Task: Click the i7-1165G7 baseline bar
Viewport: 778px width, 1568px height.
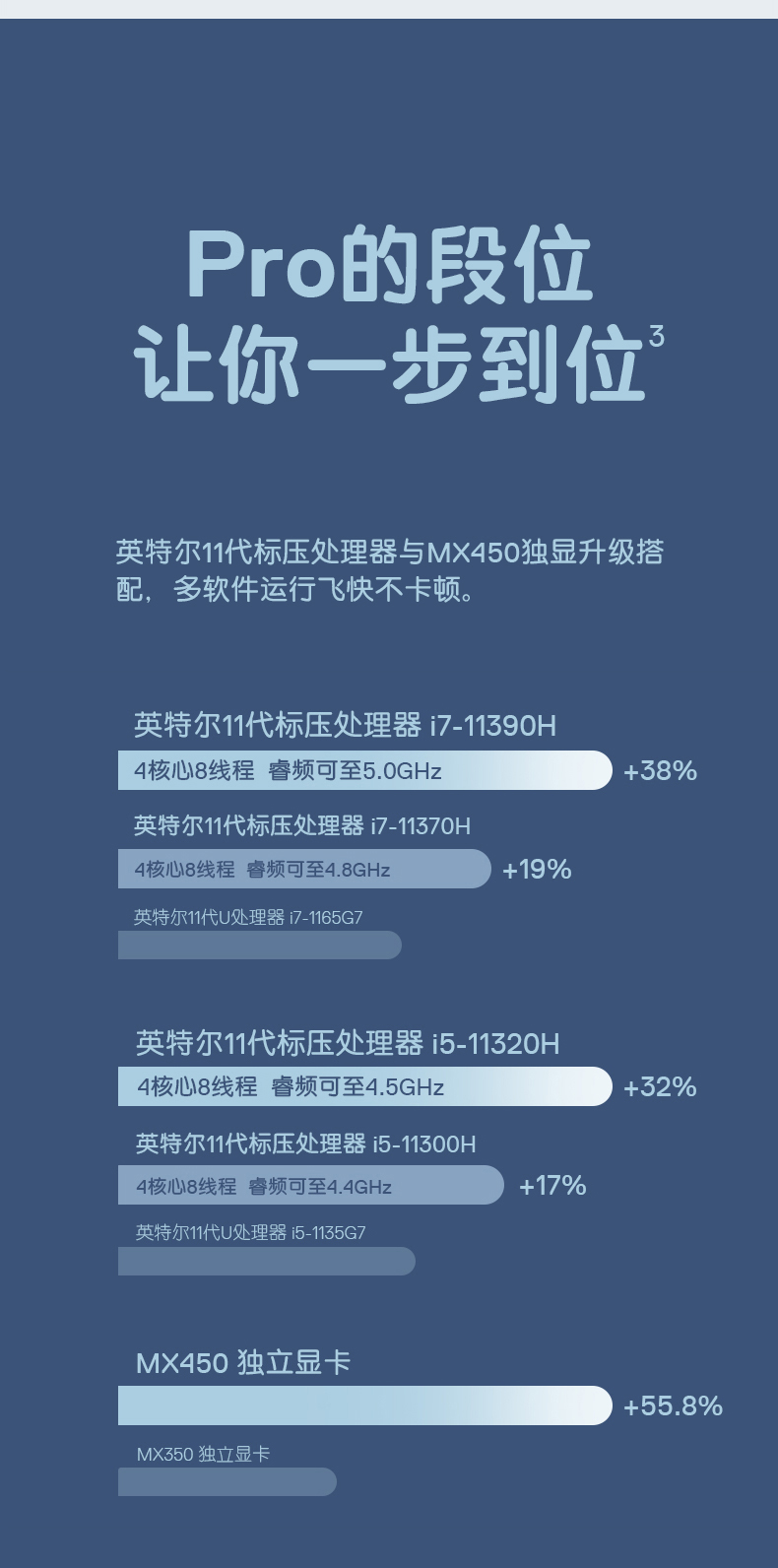Action: (x=260, y=946)
